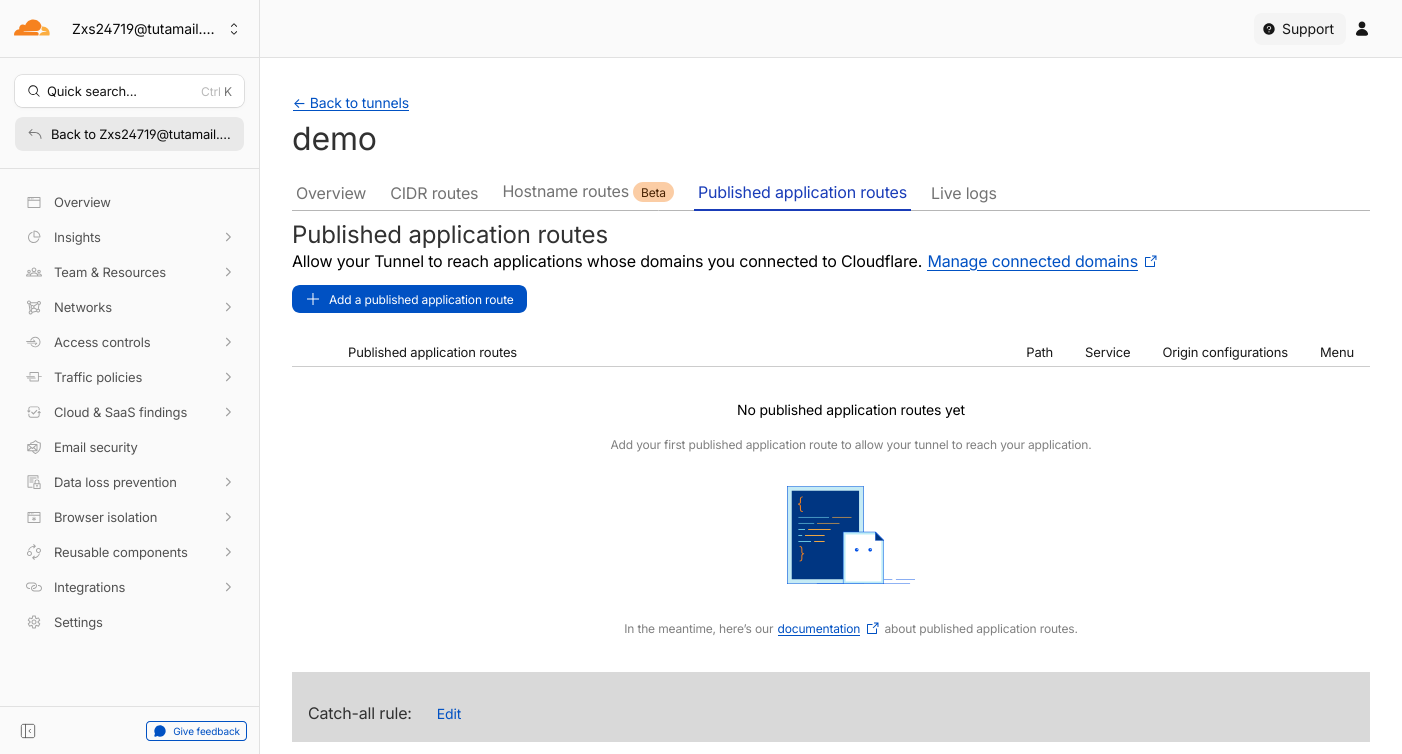Expand the Access controls chevron
Image resolution: width=1402 pixels, height=754 pixels.
point(228,342)
